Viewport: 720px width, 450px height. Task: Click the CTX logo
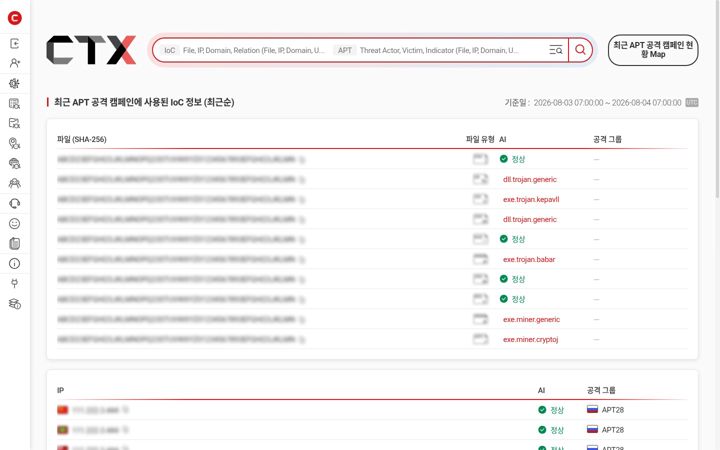click(x=91, y=50)
